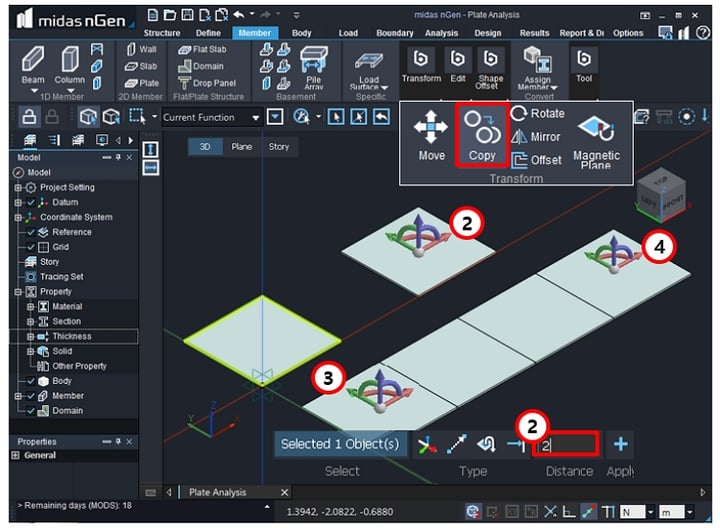Open the Define ribbon tab
Screen dimensions: 720x528
tap(208, 33)
